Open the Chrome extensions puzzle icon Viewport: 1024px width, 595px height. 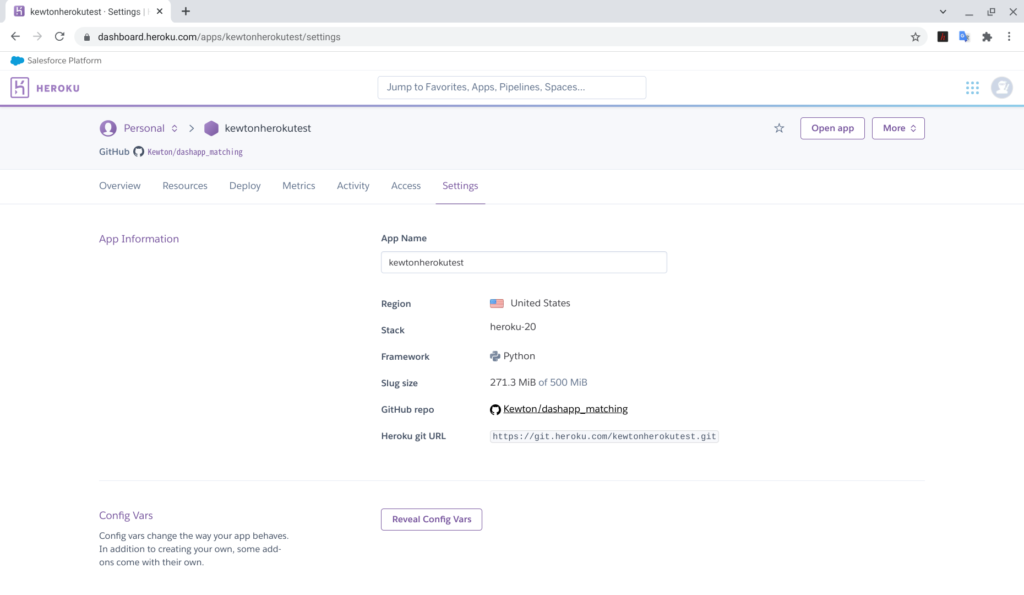click(987, 37)
